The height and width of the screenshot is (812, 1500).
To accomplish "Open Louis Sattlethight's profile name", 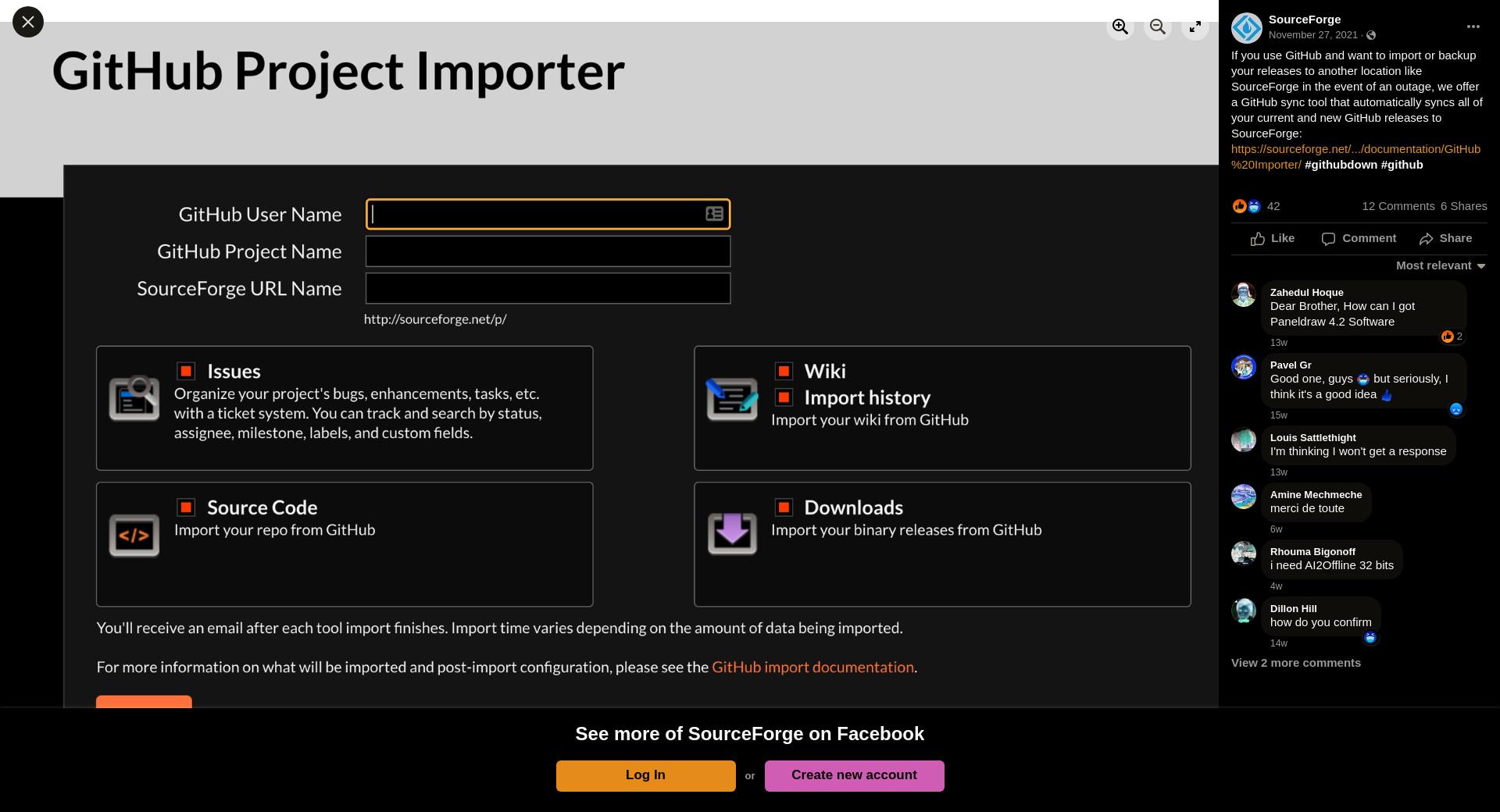I will coord(1313,438).
